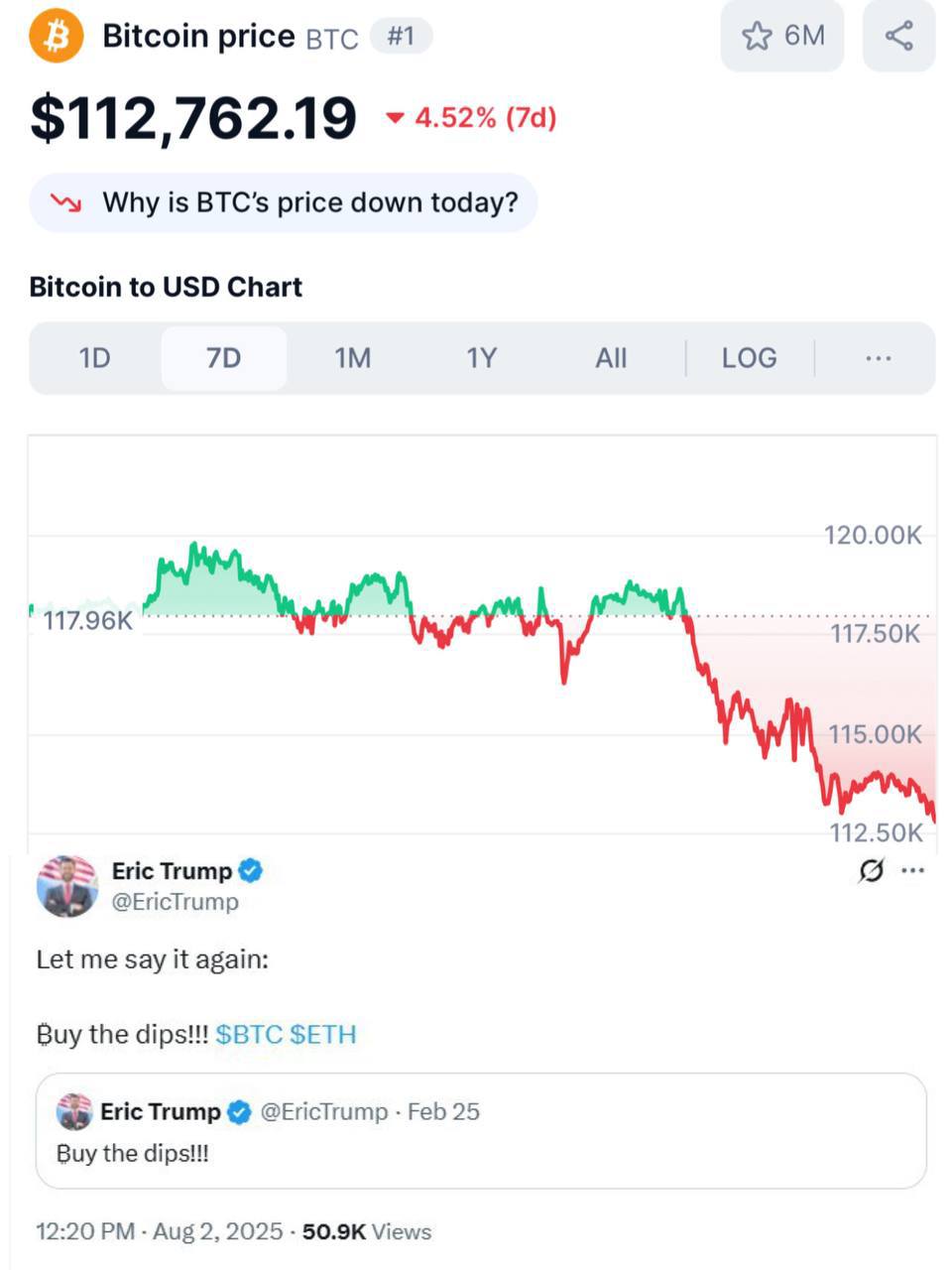
Task: Open the tweet's three-dot more menu
Action: coord(912,871)
